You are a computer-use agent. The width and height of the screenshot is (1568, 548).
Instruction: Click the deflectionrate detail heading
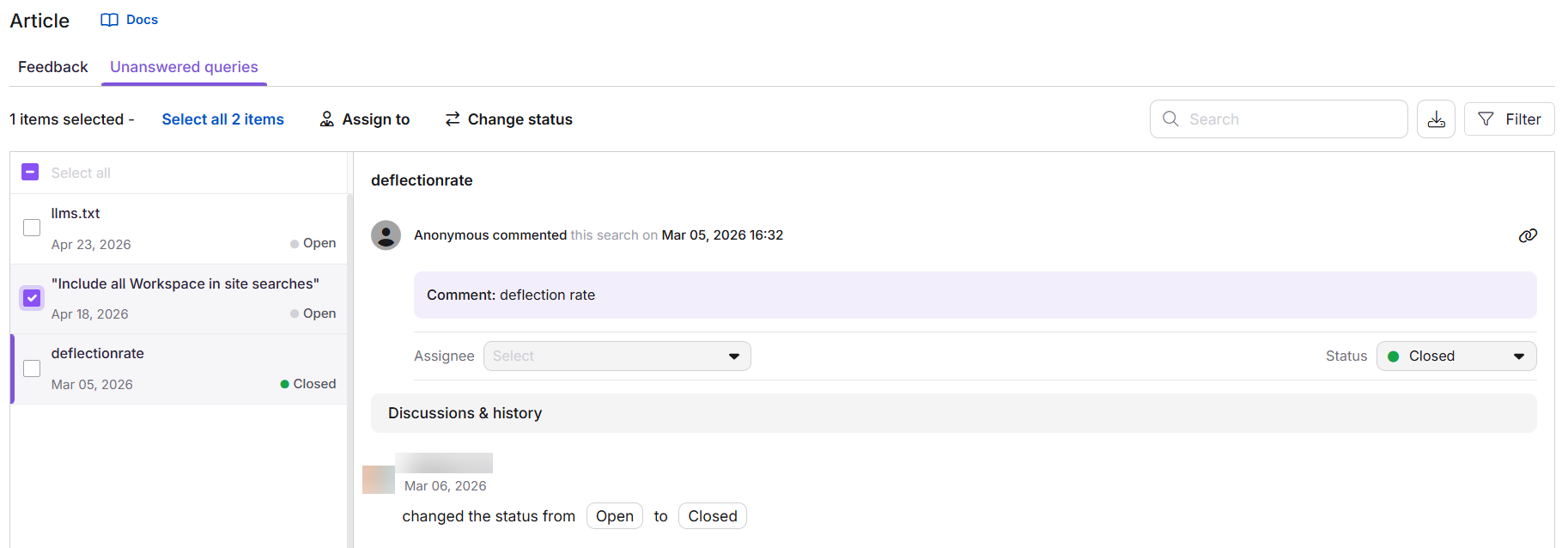pos(422,180)
